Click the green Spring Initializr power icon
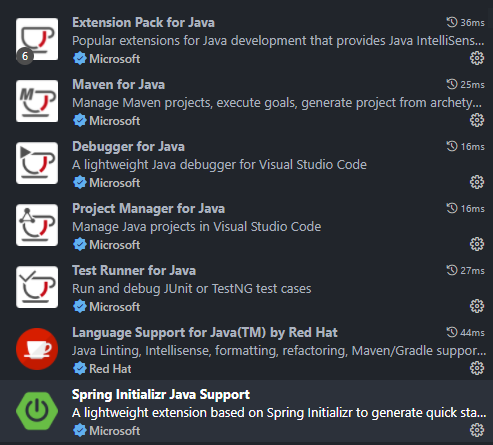 [x=37, y=411]
